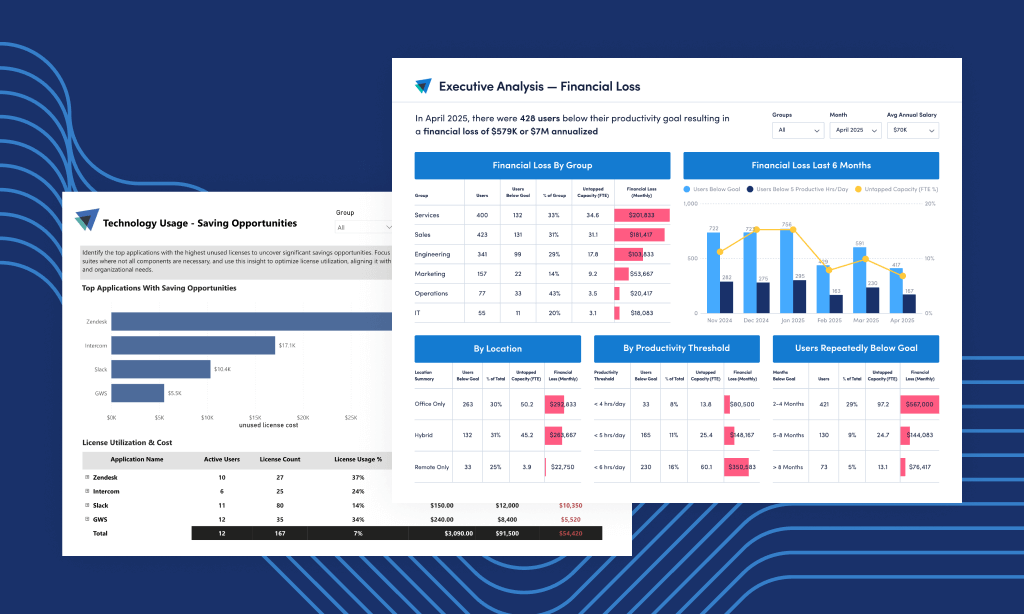Viewport: 1024px width, 614px height.
Task: Click the By Productivity Threshold header
Action: pyautogui.click(x=677, y=349)
